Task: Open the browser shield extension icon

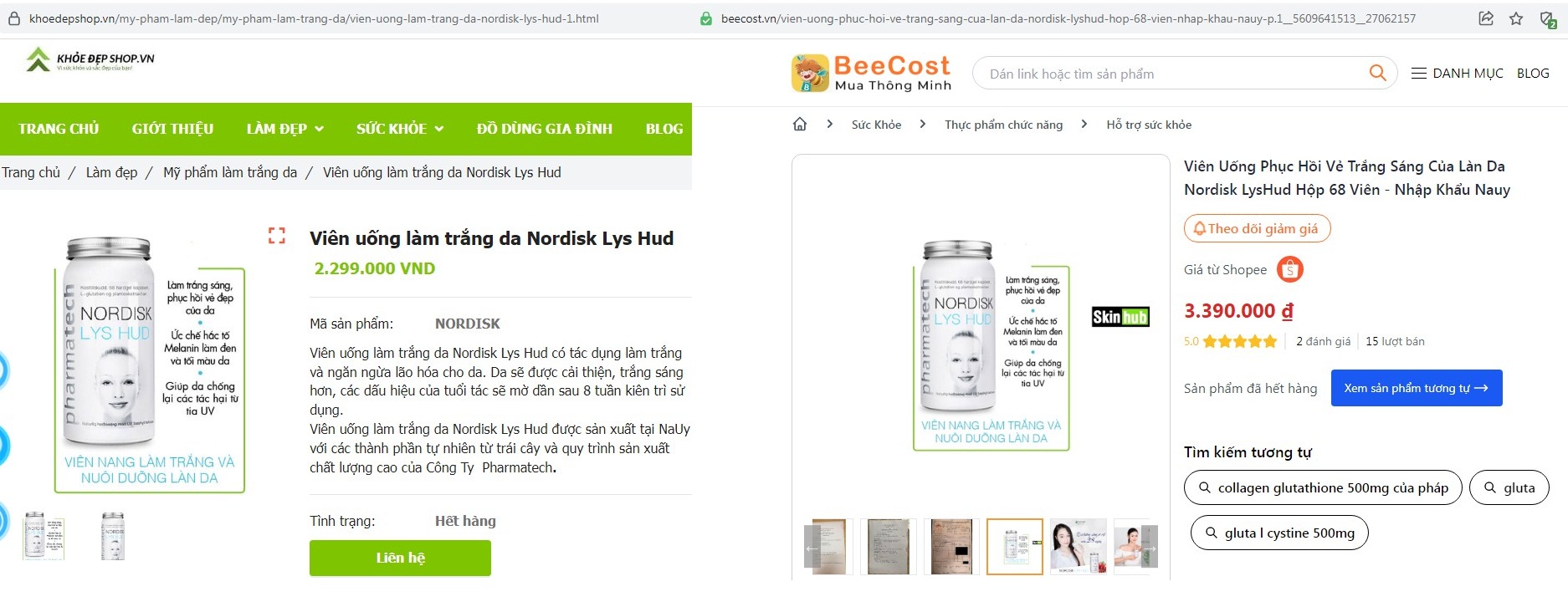Action: click(x=1547, y=18)
